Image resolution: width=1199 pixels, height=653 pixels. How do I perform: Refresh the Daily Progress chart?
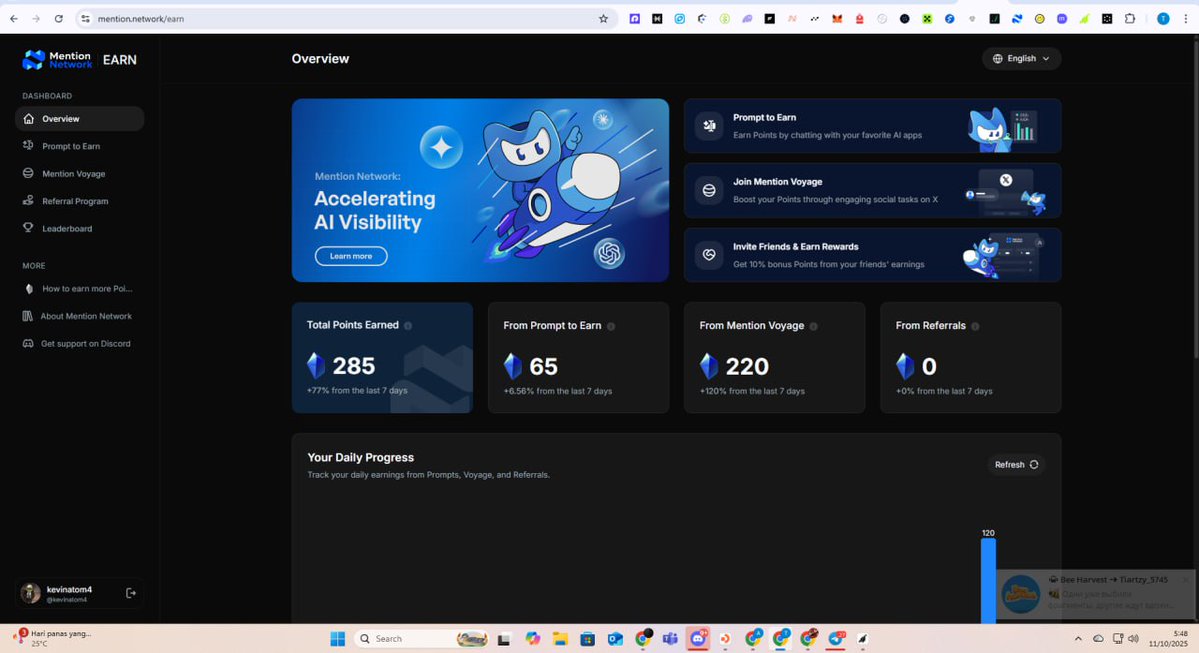coord(1016,465)
